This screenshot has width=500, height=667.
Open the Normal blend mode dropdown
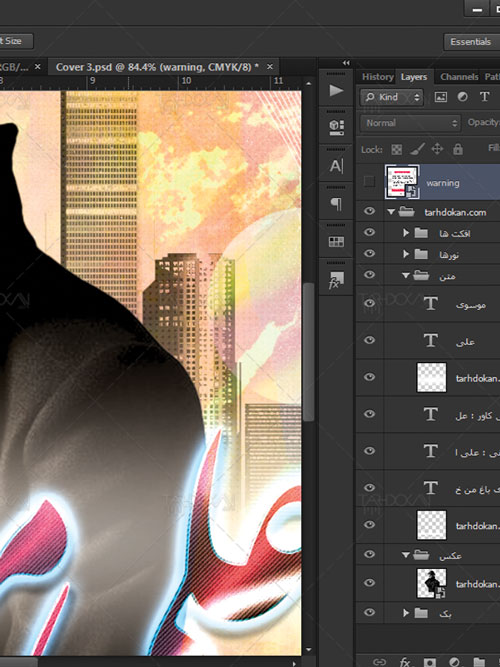pyautogui.click(x=410, y=123)
